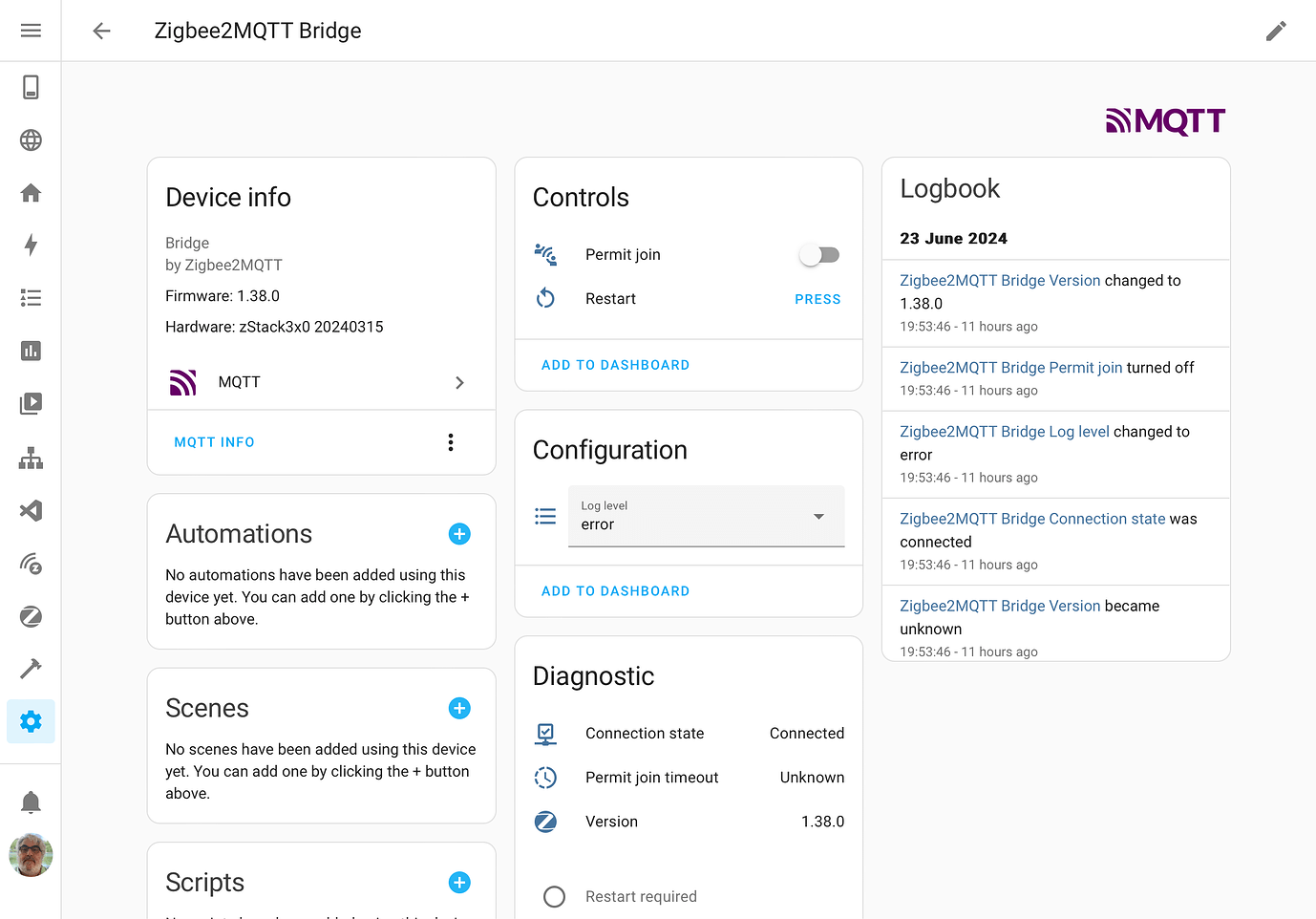Click the Permit join icon
Image resolution: width=1316 pixels, height=919 pixels.
[545, 254]
